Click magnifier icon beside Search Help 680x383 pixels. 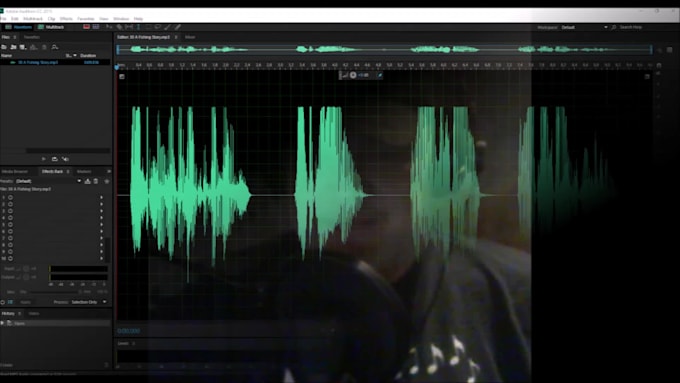point(614,27)
